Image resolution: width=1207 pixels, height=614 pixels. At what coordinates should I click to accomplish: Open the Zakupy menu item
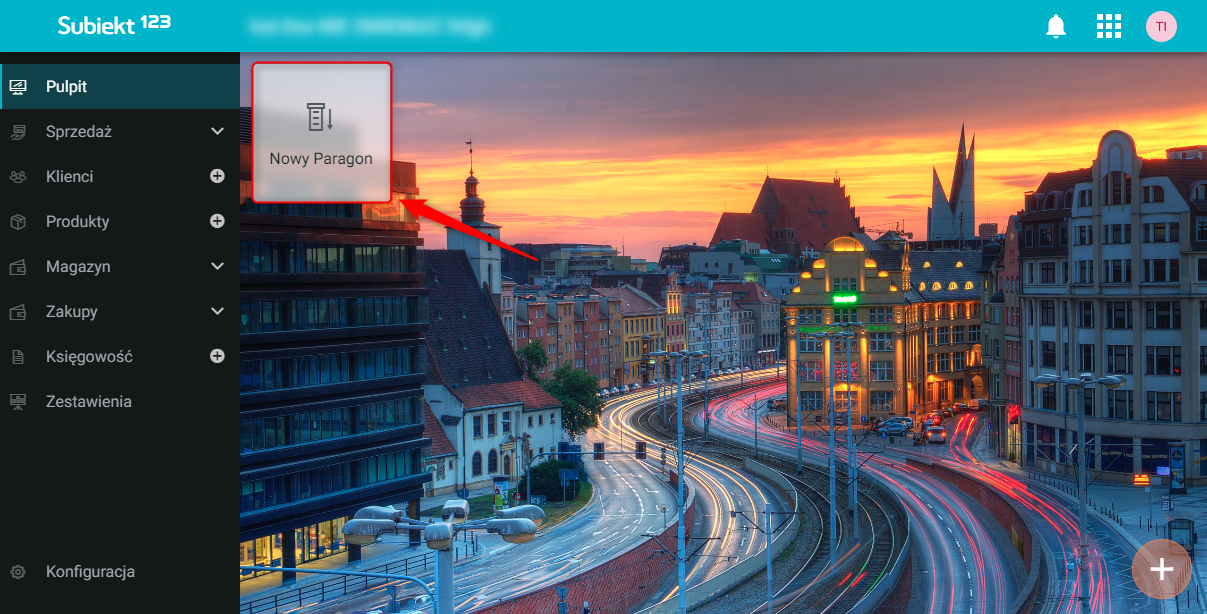120,312
